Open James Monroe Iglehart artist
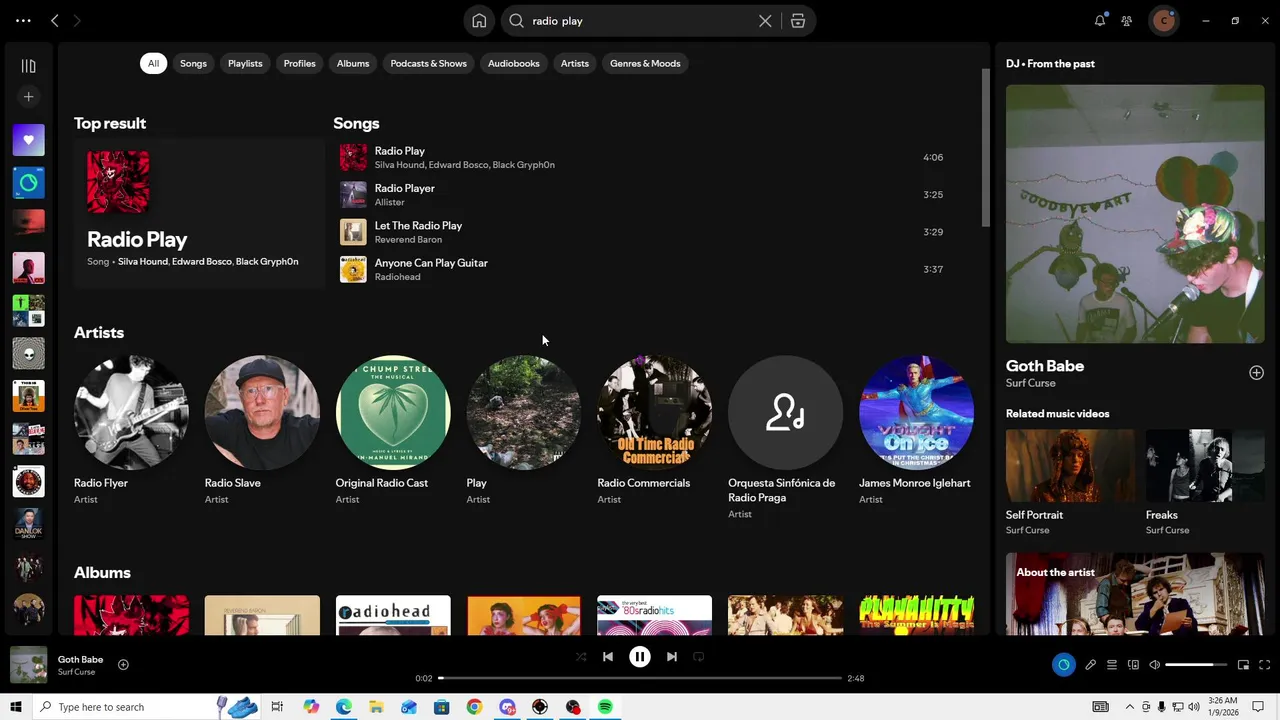 tap(916, 431)
